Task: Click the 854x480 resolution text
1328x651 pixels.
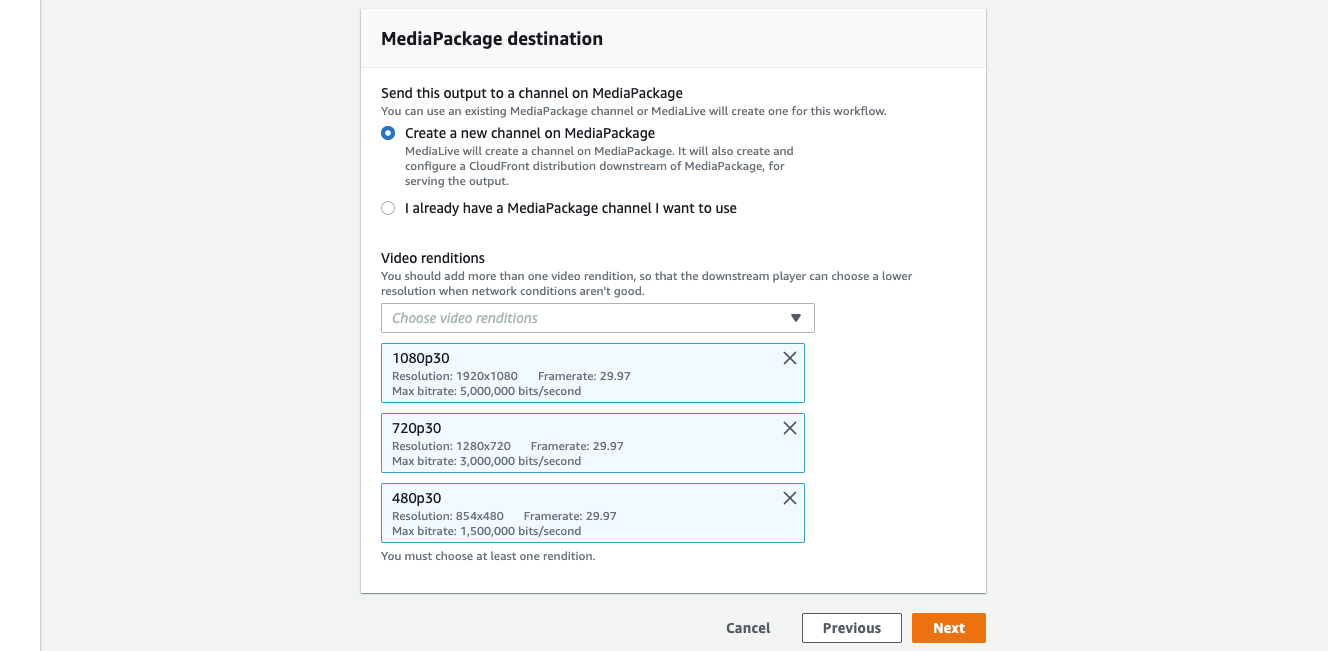Action: [x=478, y=516]
